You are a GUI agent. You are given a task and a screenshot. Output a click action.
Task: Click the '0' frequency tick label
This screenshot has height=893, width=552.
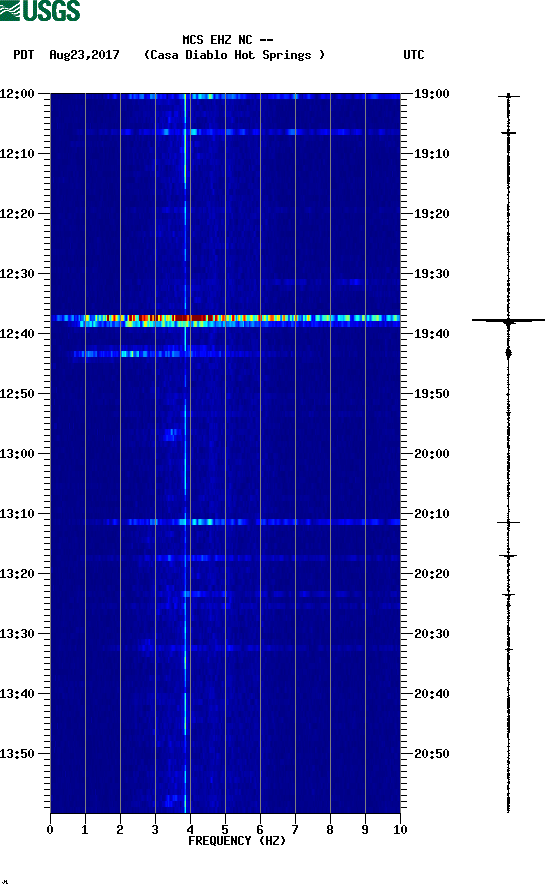[x=50, y=830]
